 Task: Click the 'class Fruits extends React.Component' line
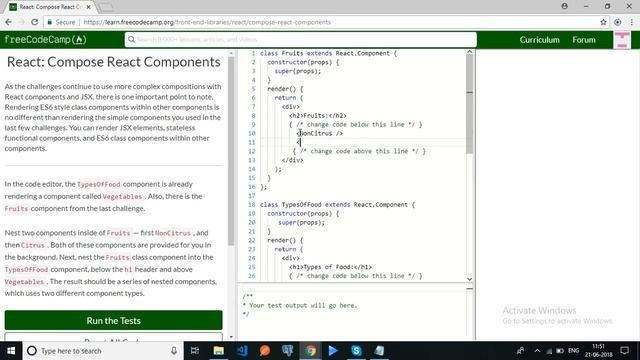click(x=328, y=53)
